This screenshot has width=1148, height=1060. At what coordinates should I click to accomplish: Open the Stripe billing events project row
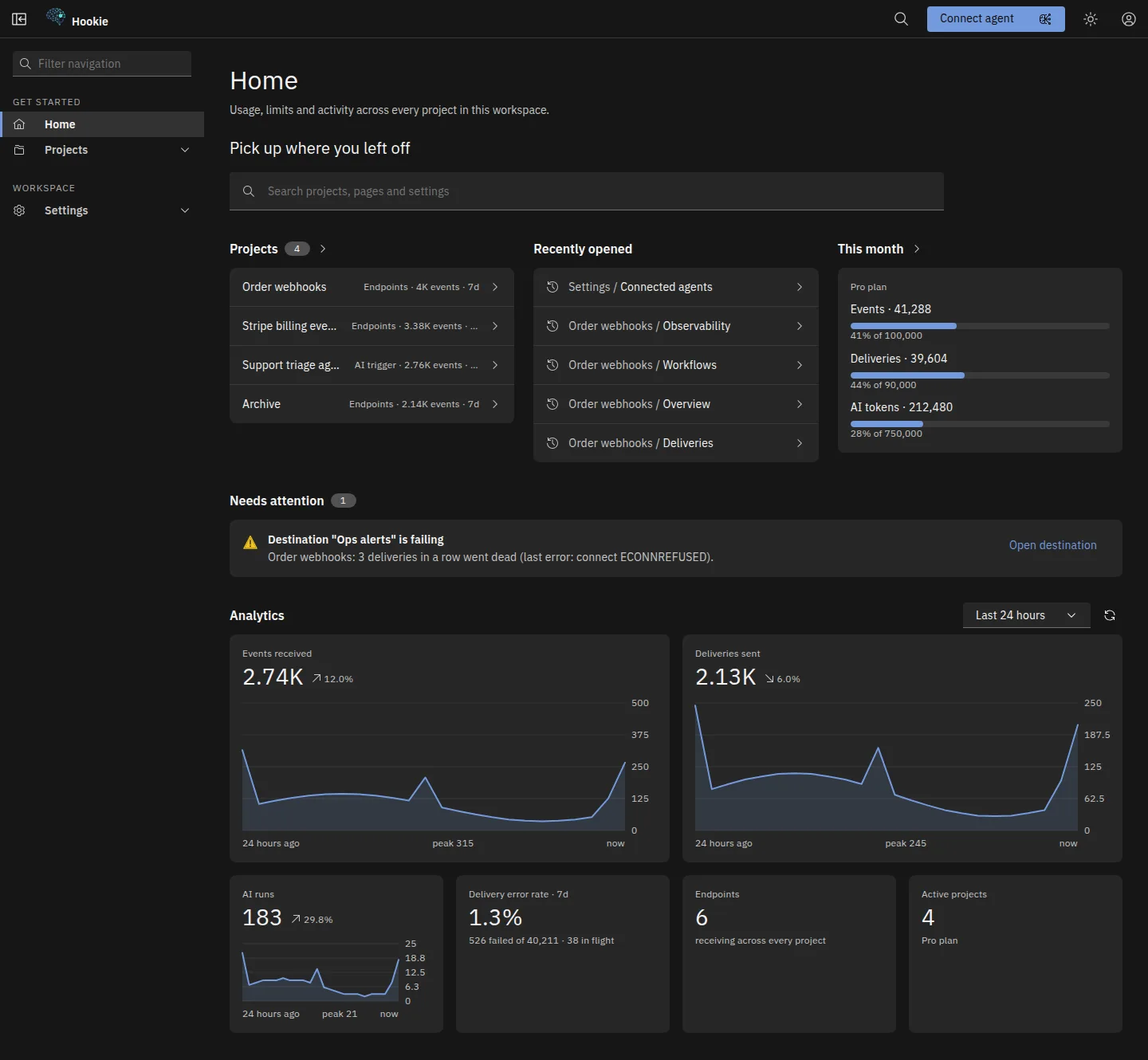point(372,326)
